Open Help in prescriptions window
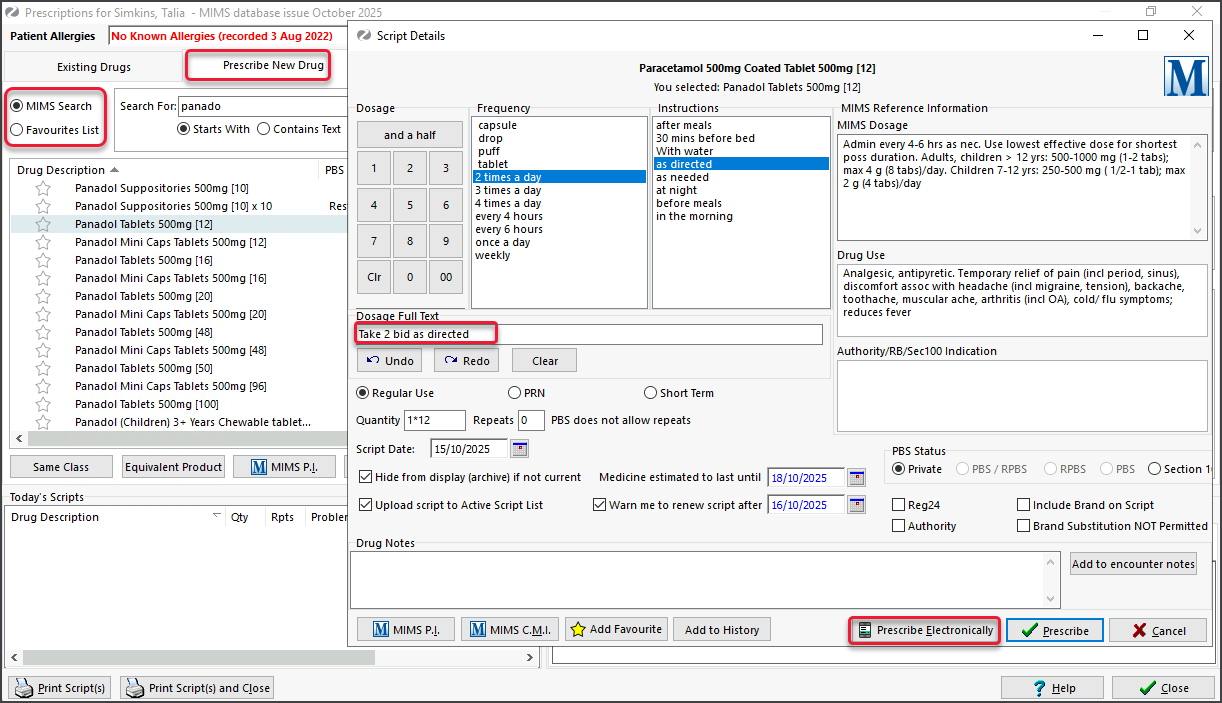Screen dimensions: 1222x703 tap(1052, 688)
